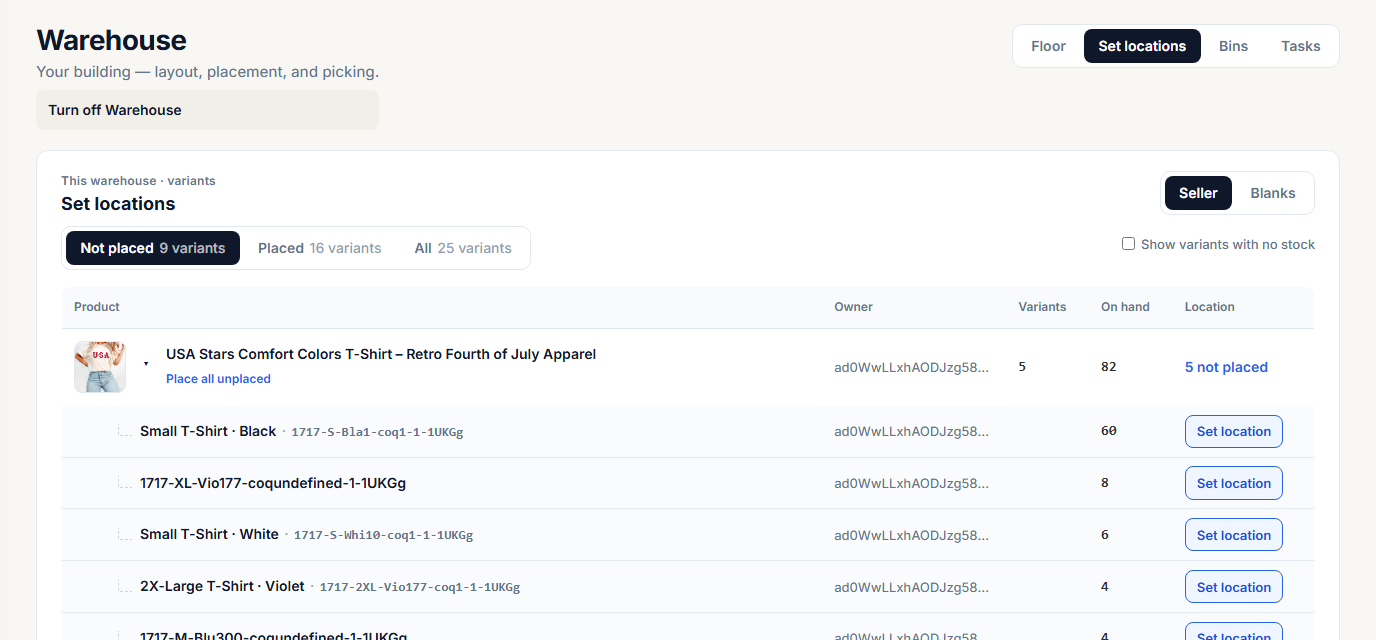Collapse the USA Stars Comfort Colors product row
Screen dimensions: 1376x640
[146, 364]
